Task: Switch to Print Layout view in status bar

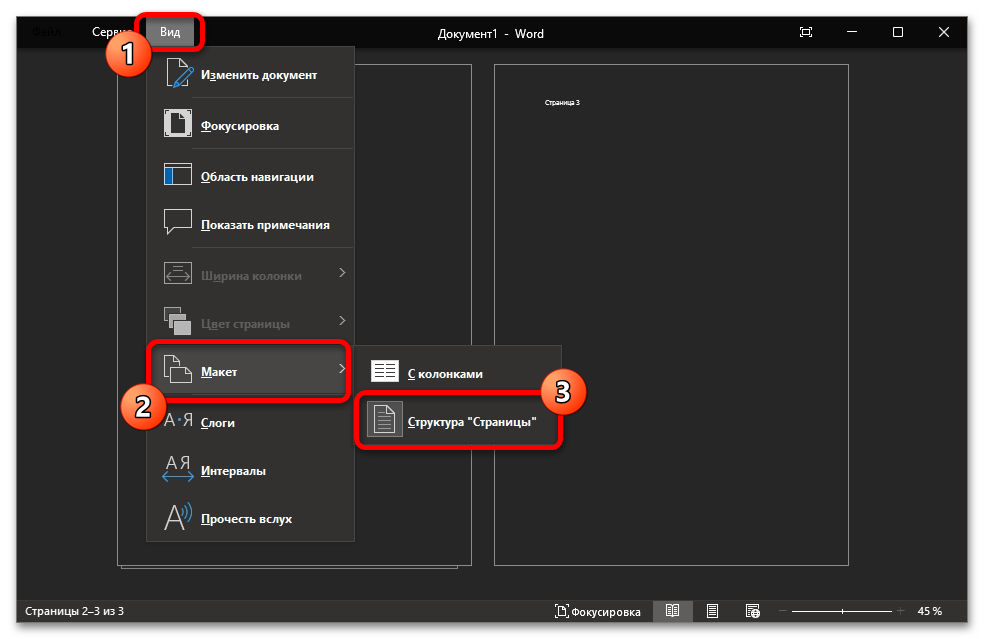Action: coord(712,611)
